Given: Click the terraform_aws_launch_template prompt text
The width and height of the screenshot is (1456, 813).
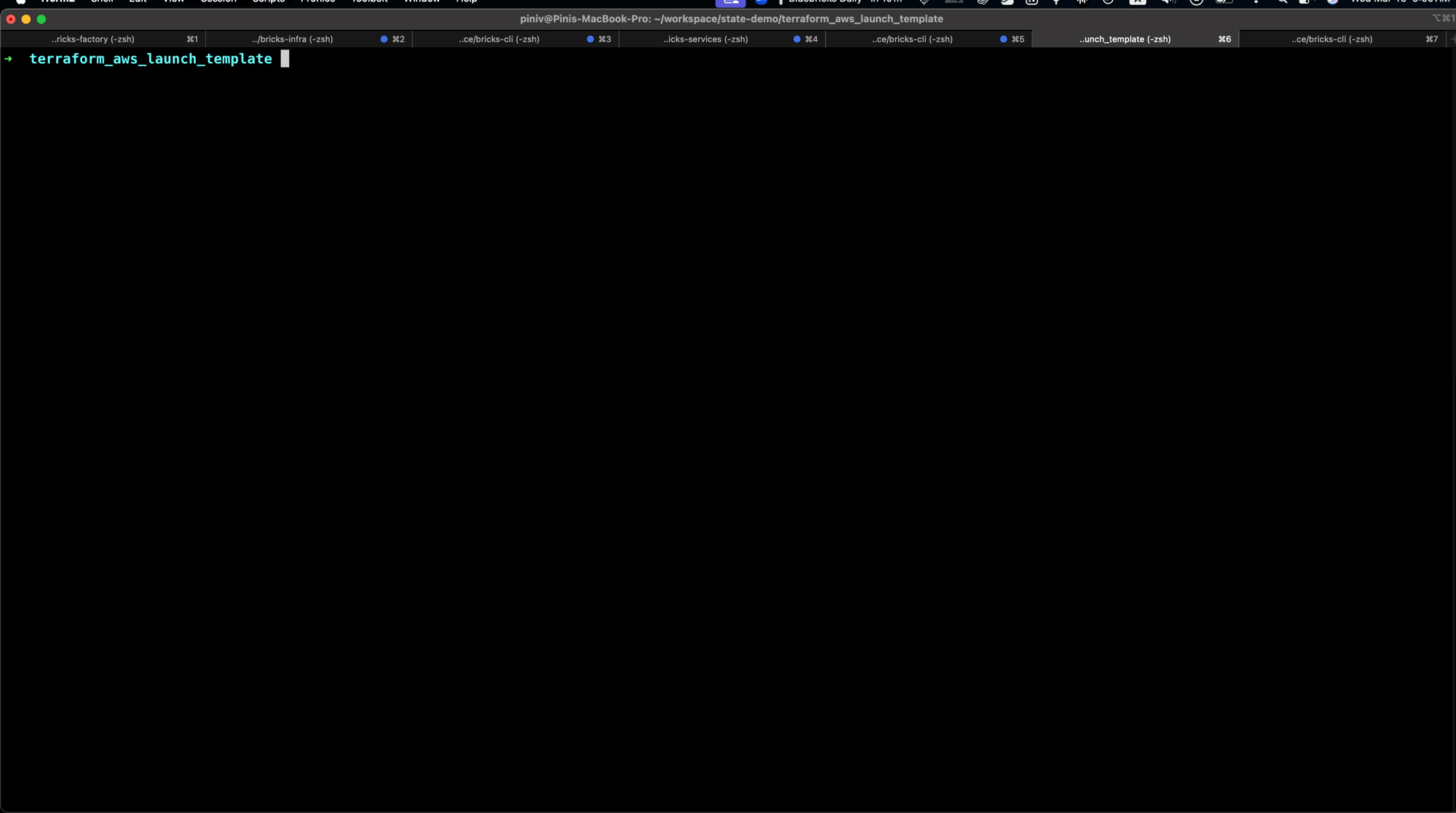Looking at the screenshot, I should click(151, 59).
